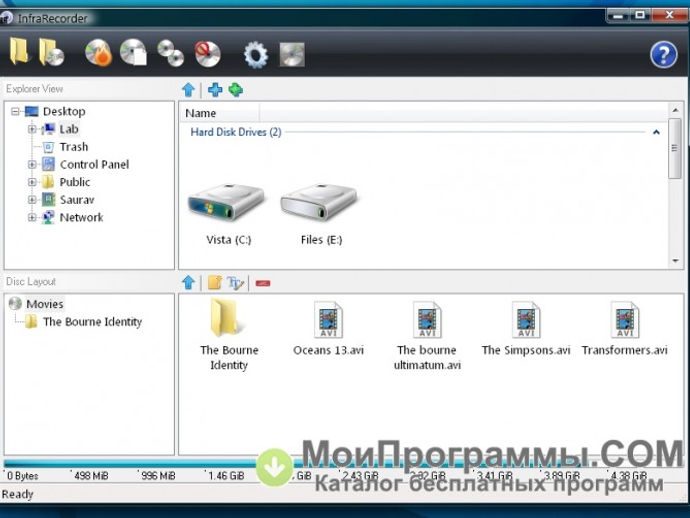
Task: Collapse the Hard Disk Drives group
Action: [656, 132]
